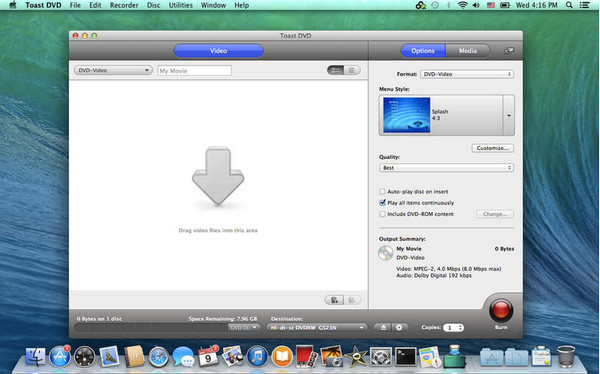
Task: Switch to the Media tab
Action: click(x=468, y=51)
